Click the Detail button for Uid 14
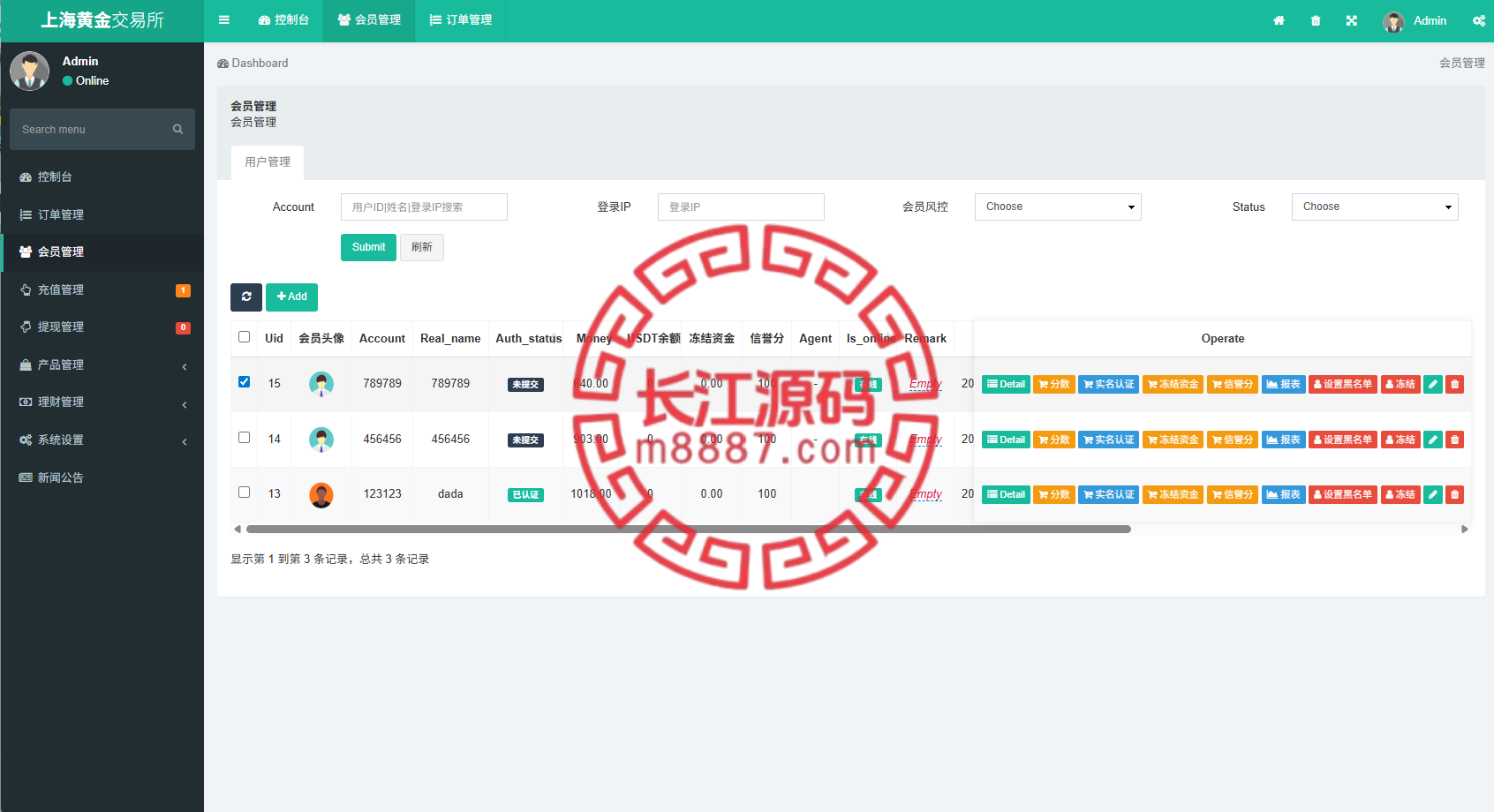The height and width of the screenshot is (812, 1494). click(1006, 440)
